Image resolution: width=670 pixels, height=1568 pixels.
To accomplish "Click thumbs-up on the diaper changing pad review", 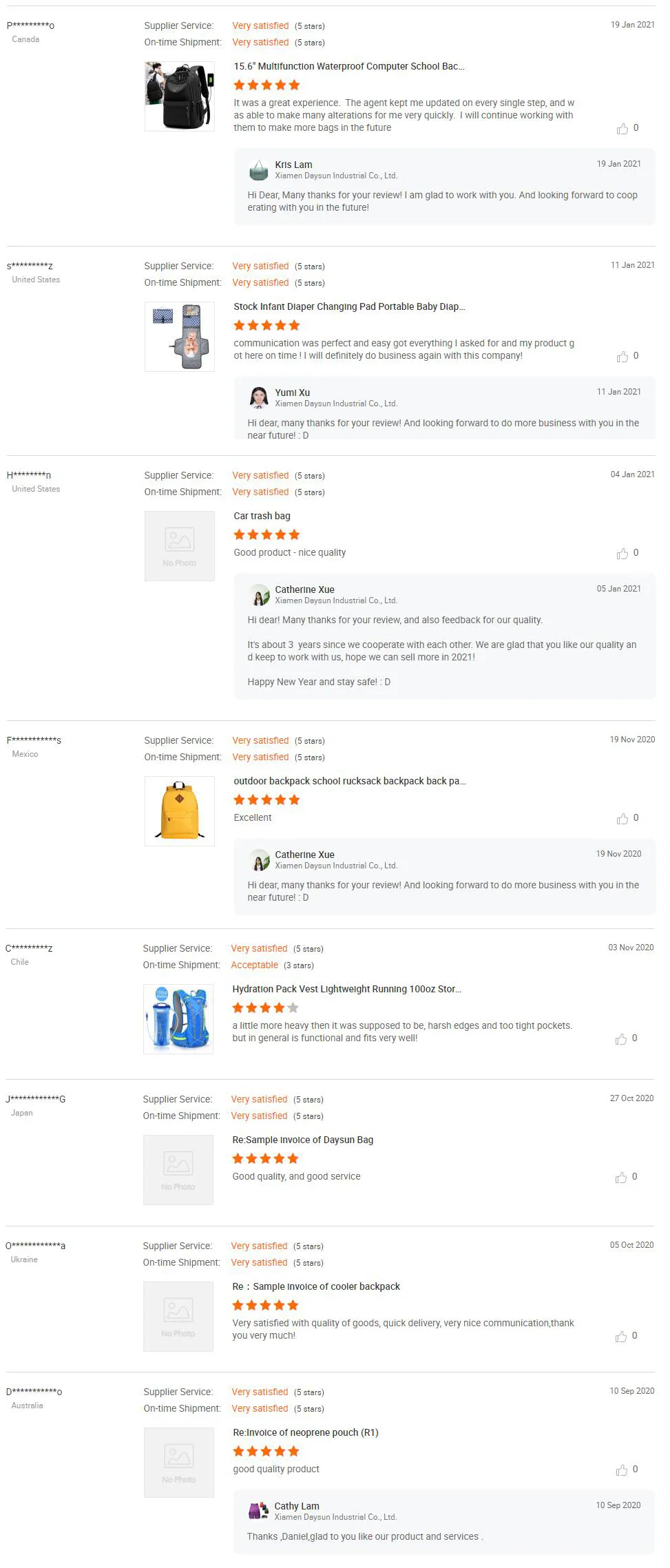I will coord(622,357).
